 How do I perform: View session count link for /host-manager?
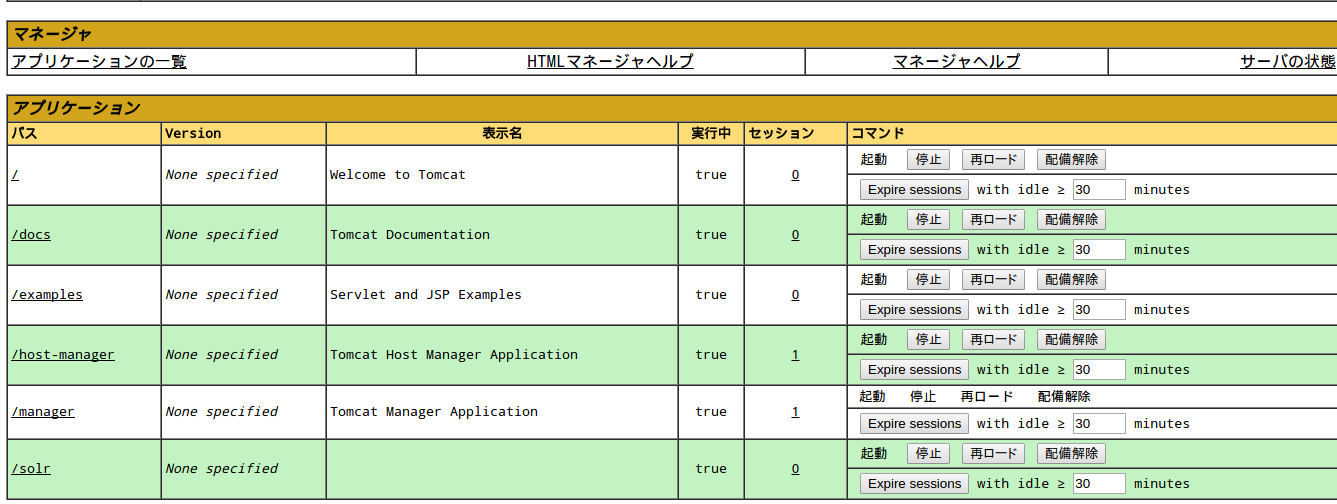tap(795, 355)
